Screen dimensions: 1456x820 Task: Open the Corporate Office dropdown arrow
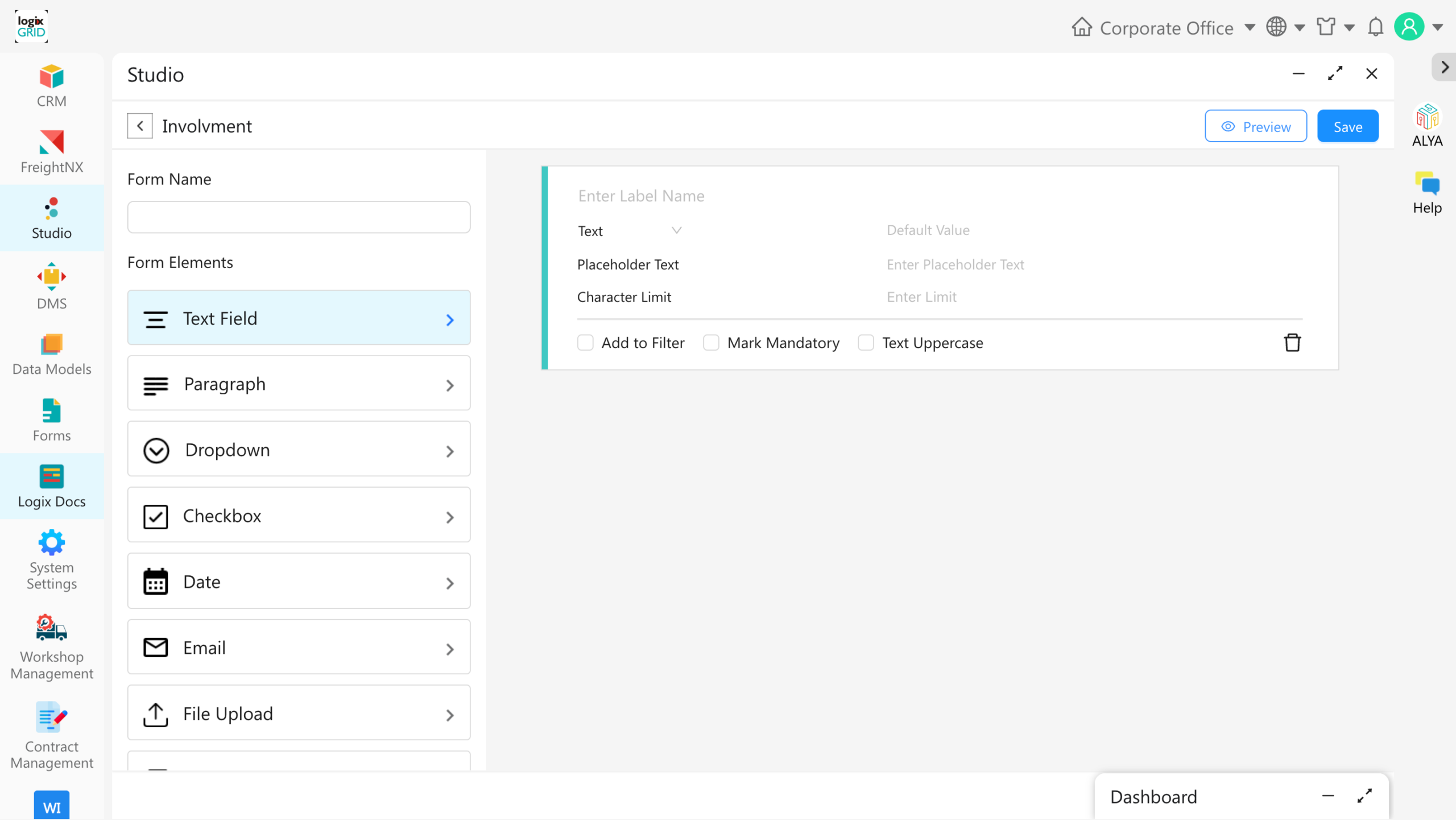point(1250,27)
